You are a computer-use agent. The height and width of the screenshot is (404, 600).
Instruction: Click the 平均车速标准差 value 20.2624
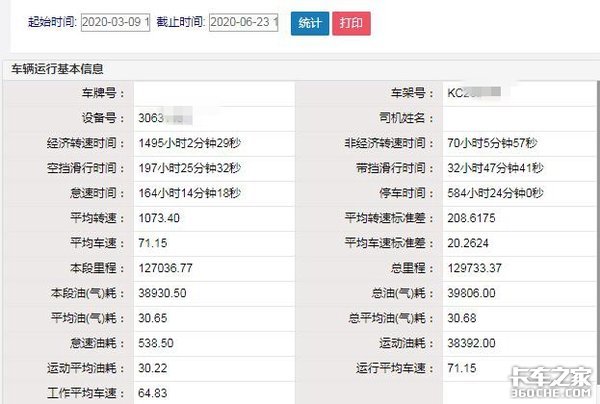(468, 243)
